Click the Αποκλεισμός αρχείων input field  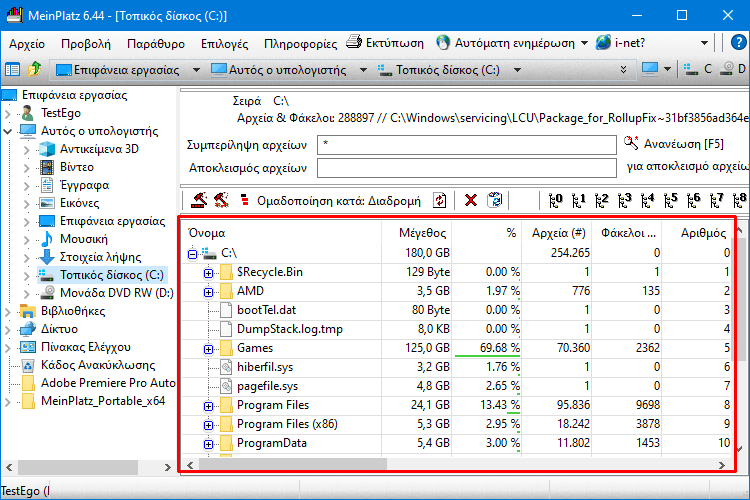pyautogui.click(x=466, y=168)
